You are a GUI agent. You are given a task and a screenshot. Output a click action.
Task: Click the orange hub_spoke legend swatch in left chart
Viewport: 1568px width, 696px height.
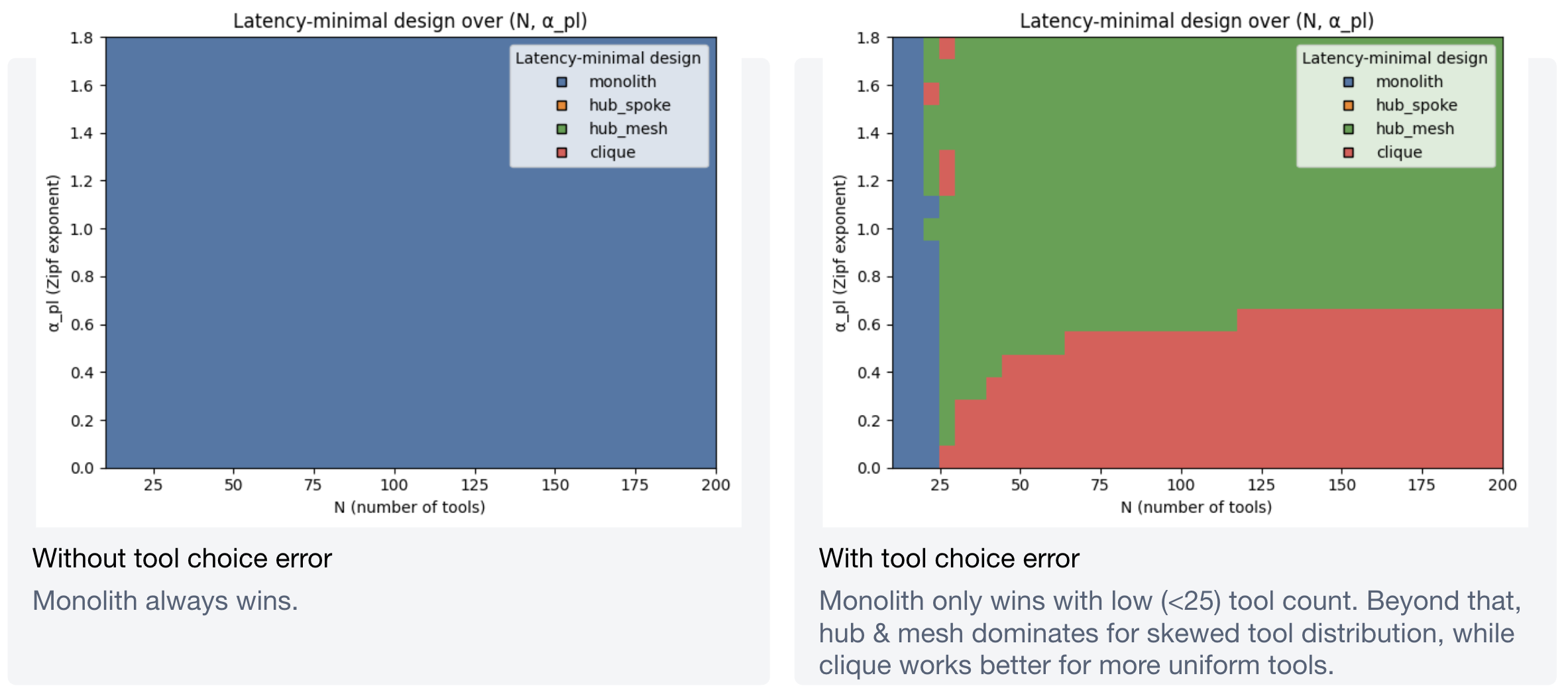pos(562,105)
